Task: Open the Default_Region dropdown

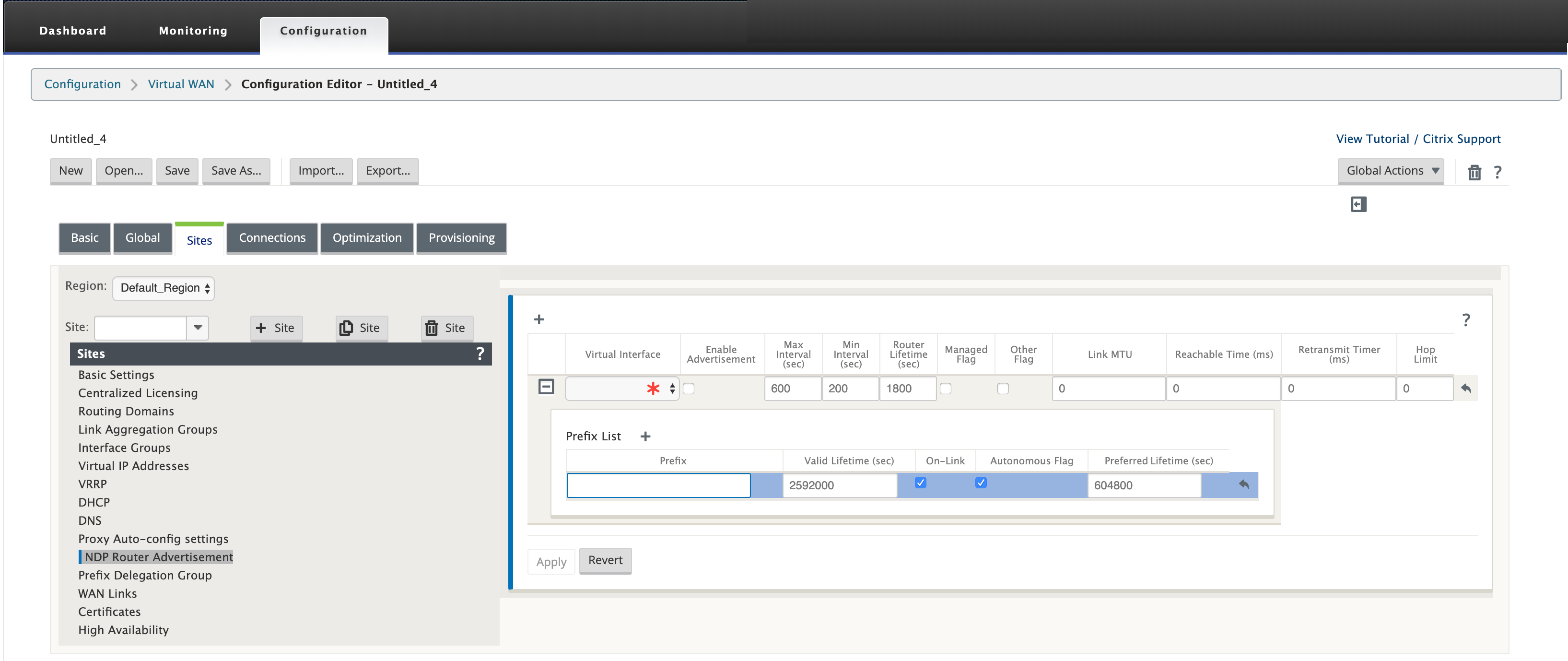Action: coord(163,288)
